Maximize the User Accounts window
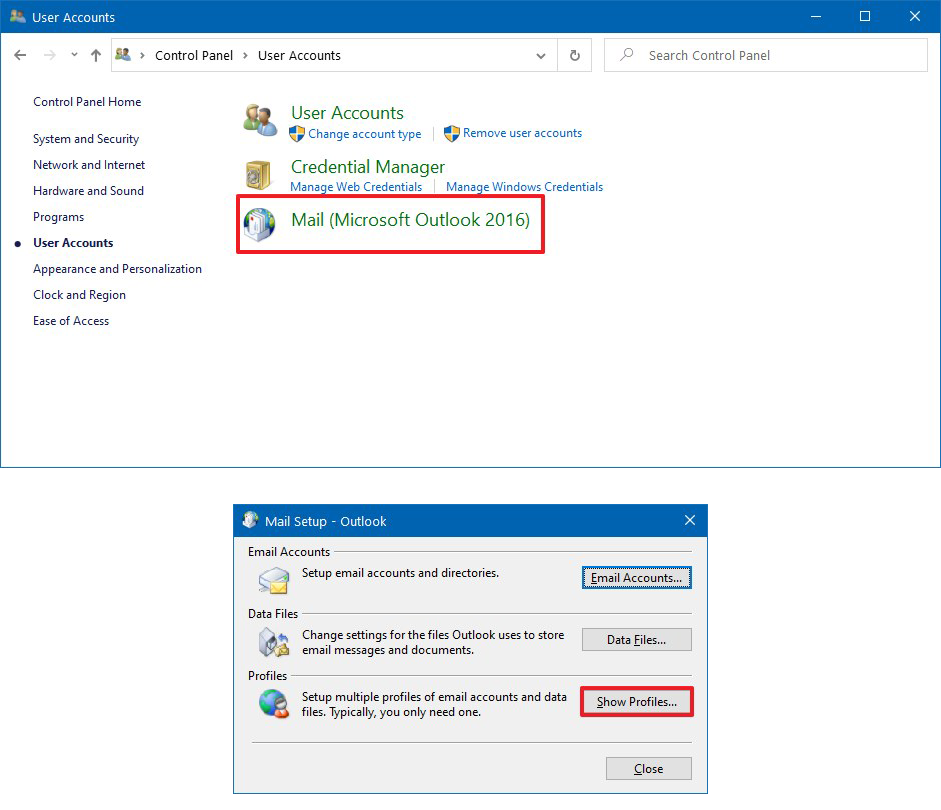Viewport: 941px width, 810px height. [x=865, y=16]
